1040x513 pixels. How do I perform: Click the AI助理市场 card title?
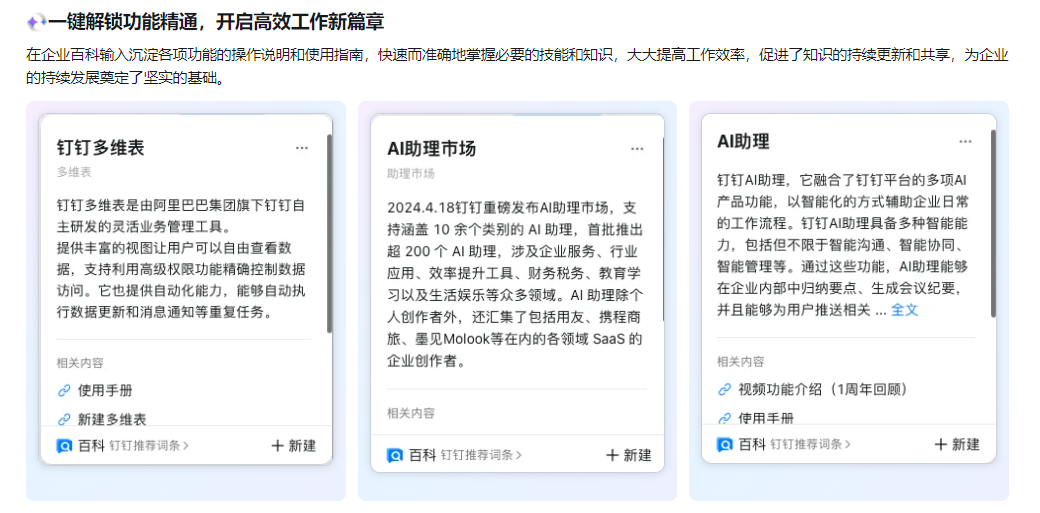coord(431,149)
